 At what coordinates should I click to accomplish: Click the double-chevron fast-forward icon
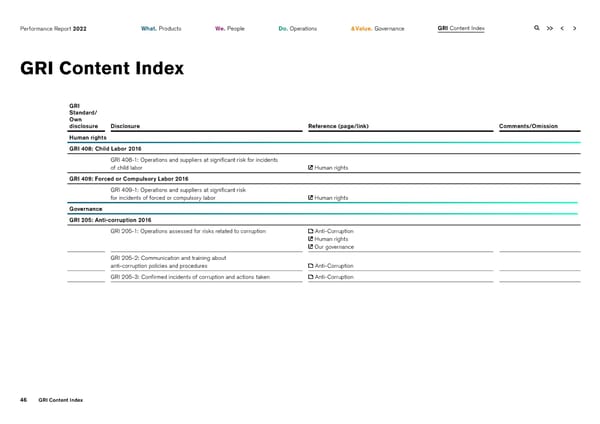point(549,28)
